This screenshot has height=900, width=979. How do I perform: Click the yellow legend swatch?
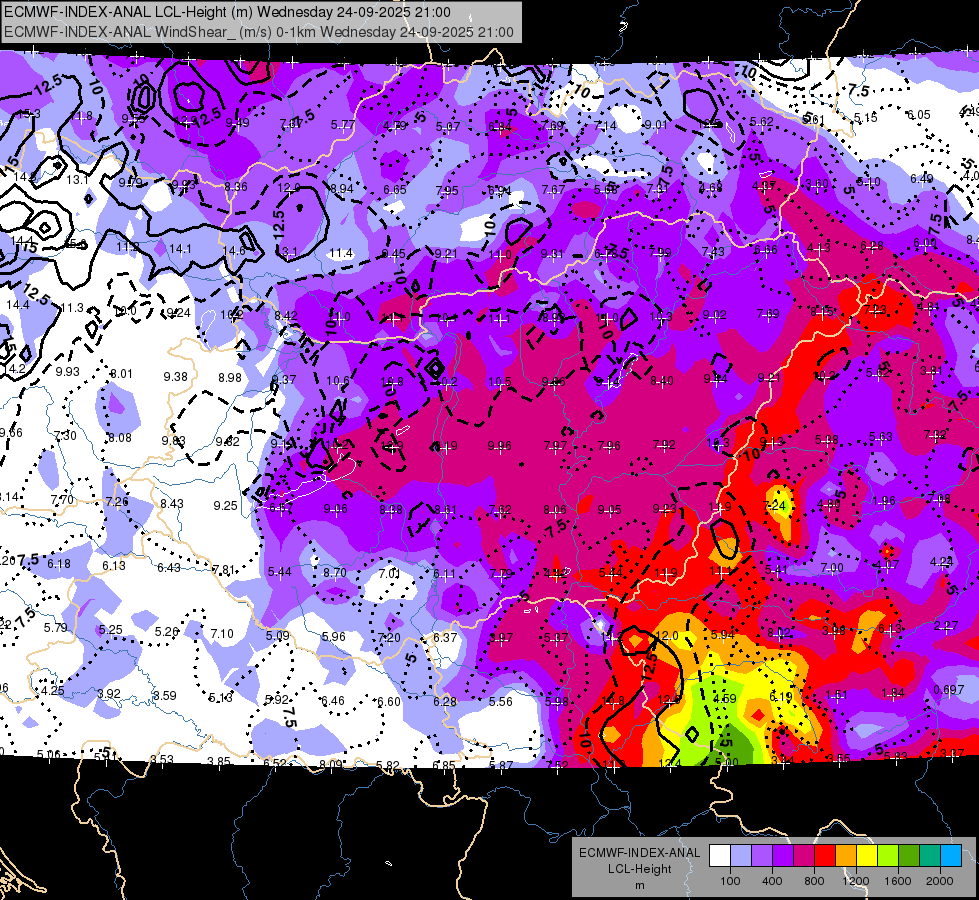tap(867, 856)
